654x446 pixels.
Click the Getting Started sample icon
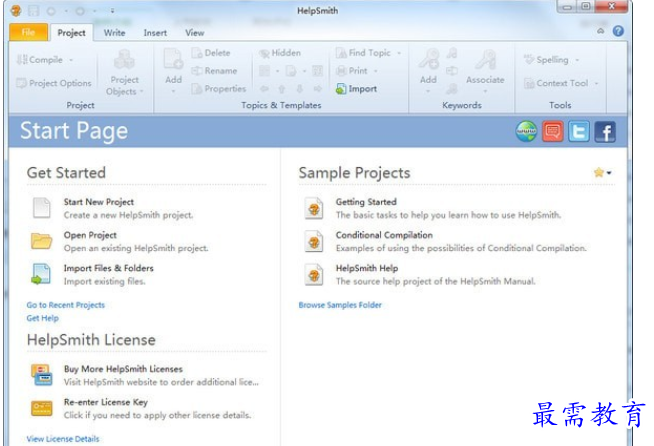[x=314, y=208]
